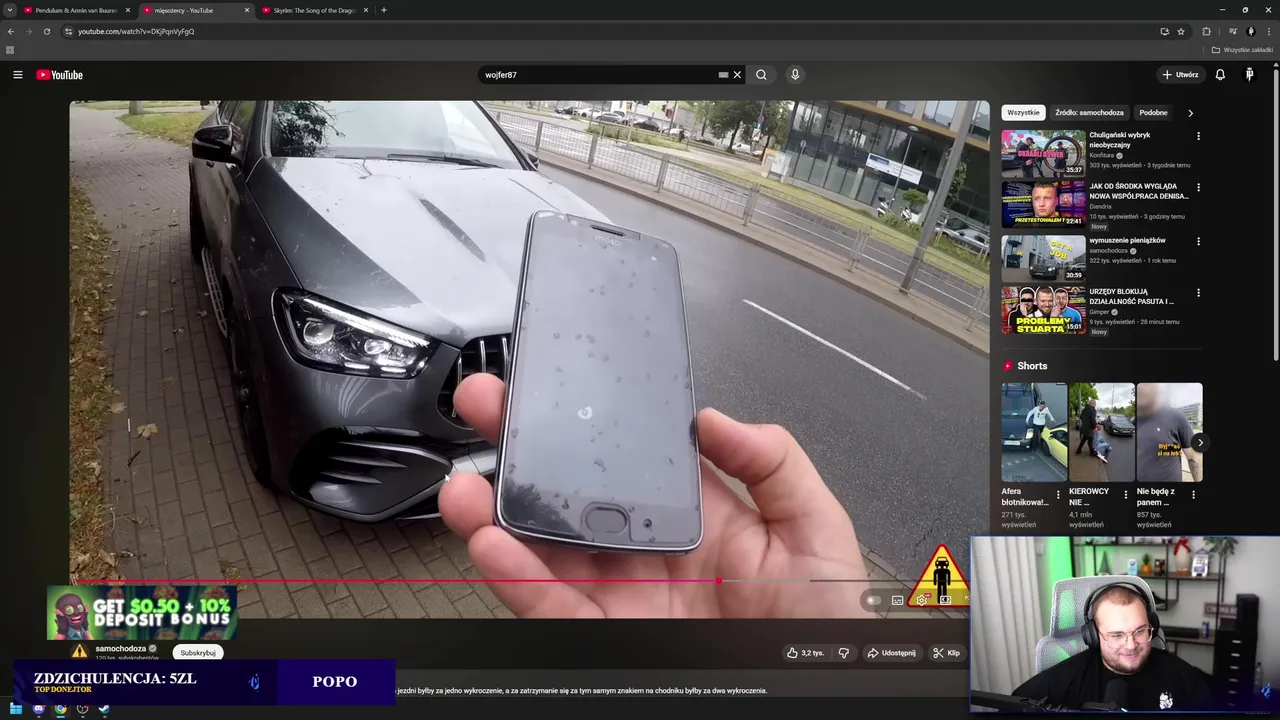1280x720 pixels.
Task: Select the Źródło: samochodoza filter chip
Action: (x=1089, y=113)
